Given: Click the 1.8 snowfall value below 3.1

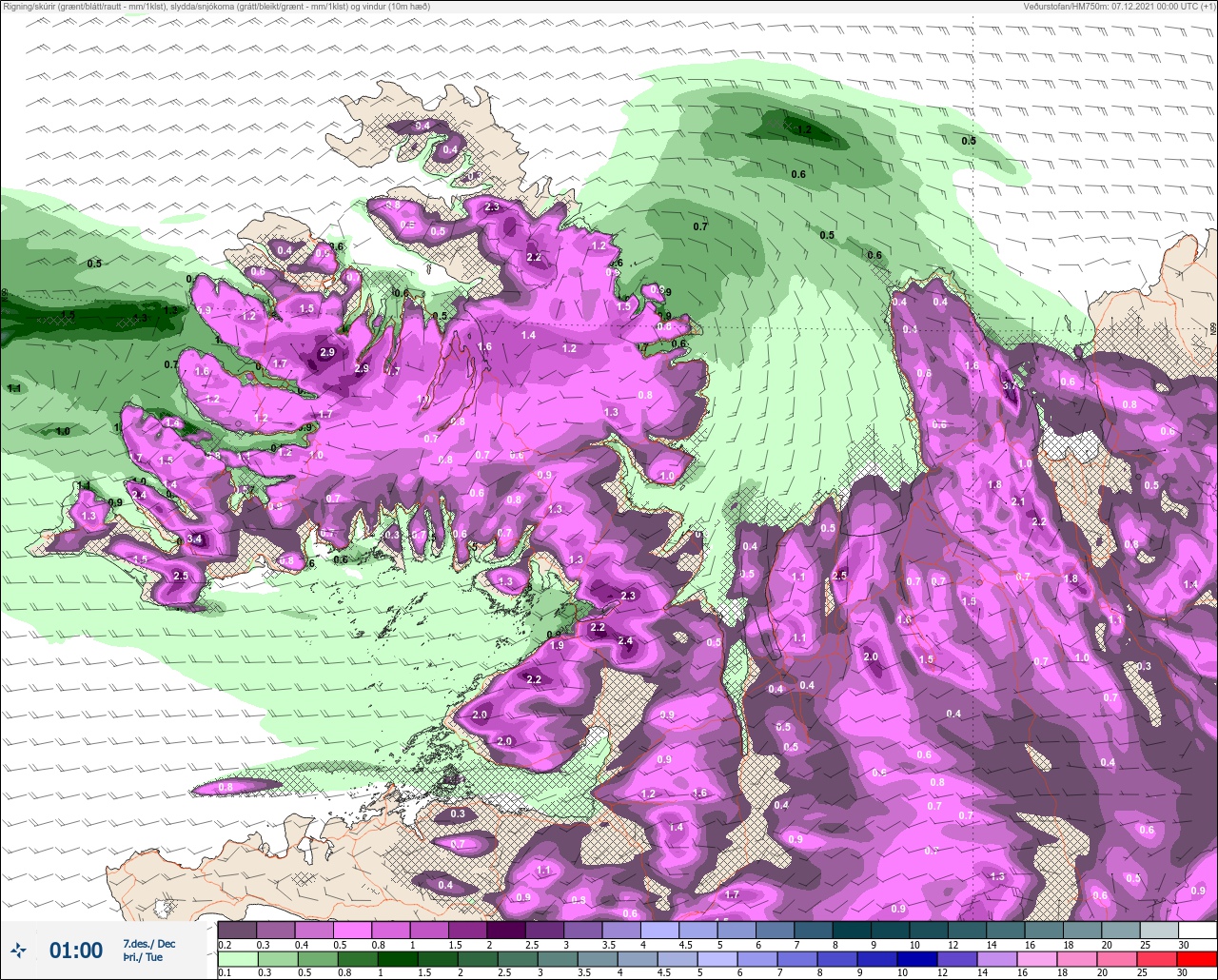Looking at the screenshot, I should coord(994,484).
